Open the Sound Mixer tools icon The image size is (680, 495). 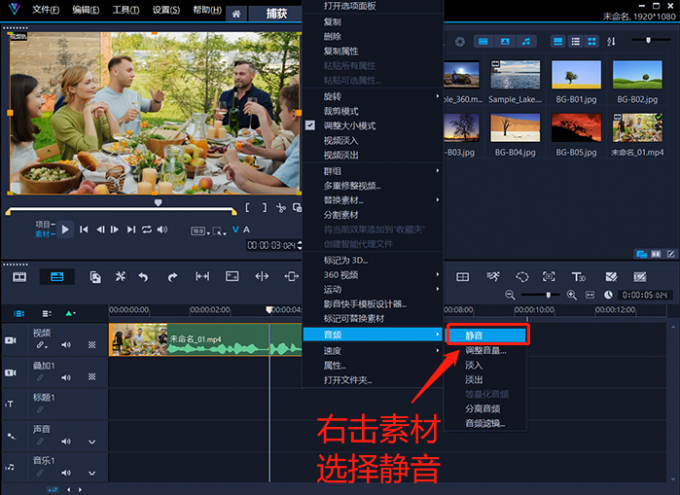tap(120, 276)
